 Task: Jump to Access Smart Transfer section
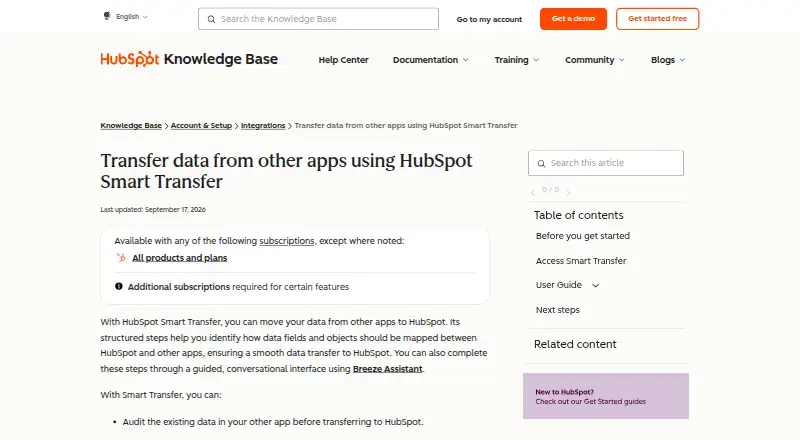[581, 261]
